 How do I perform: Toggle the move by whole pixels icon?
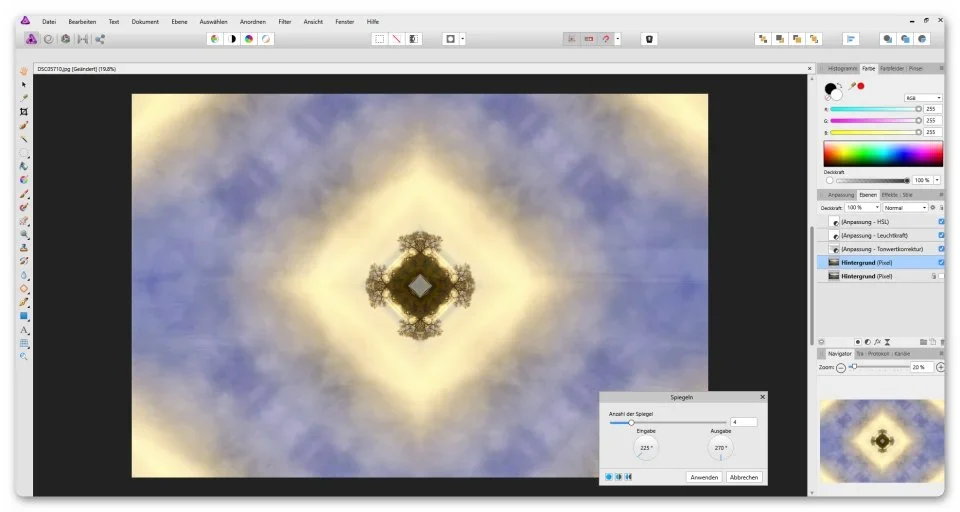point(588,39)
